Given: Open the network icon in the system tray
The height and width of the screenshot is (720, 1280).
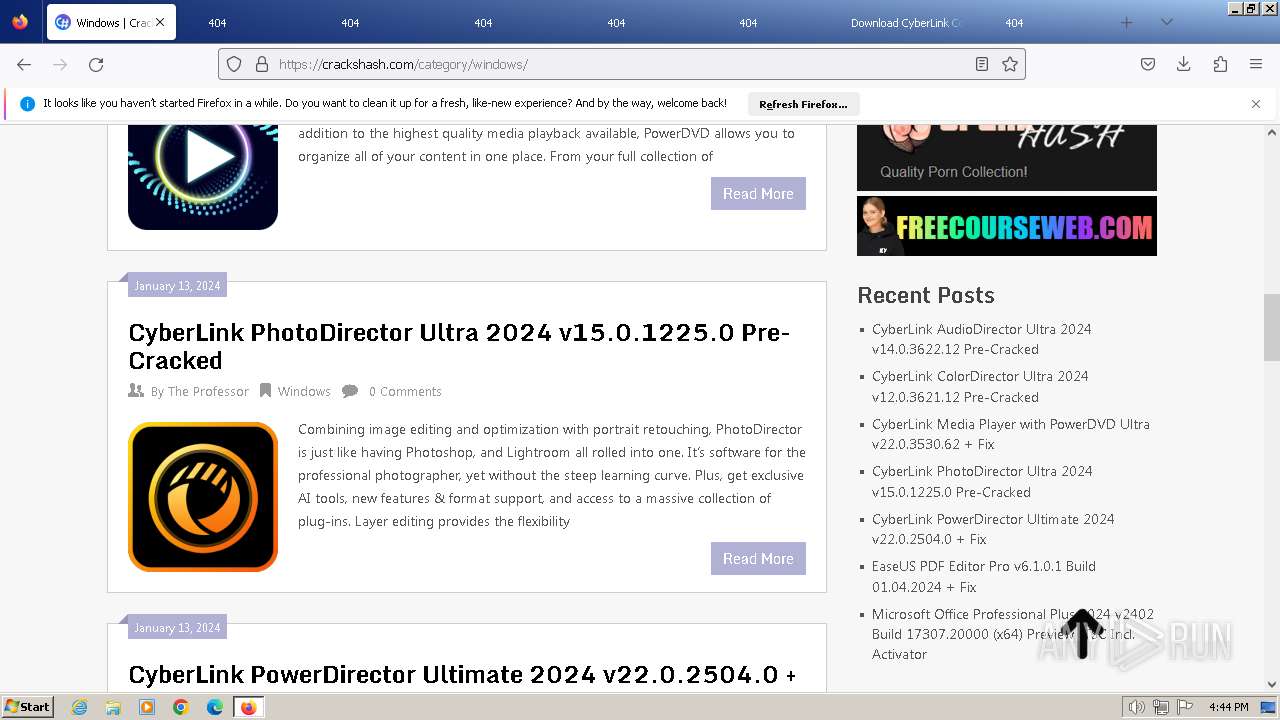Looking at the screenshot, I should (x=1161, y=707).
